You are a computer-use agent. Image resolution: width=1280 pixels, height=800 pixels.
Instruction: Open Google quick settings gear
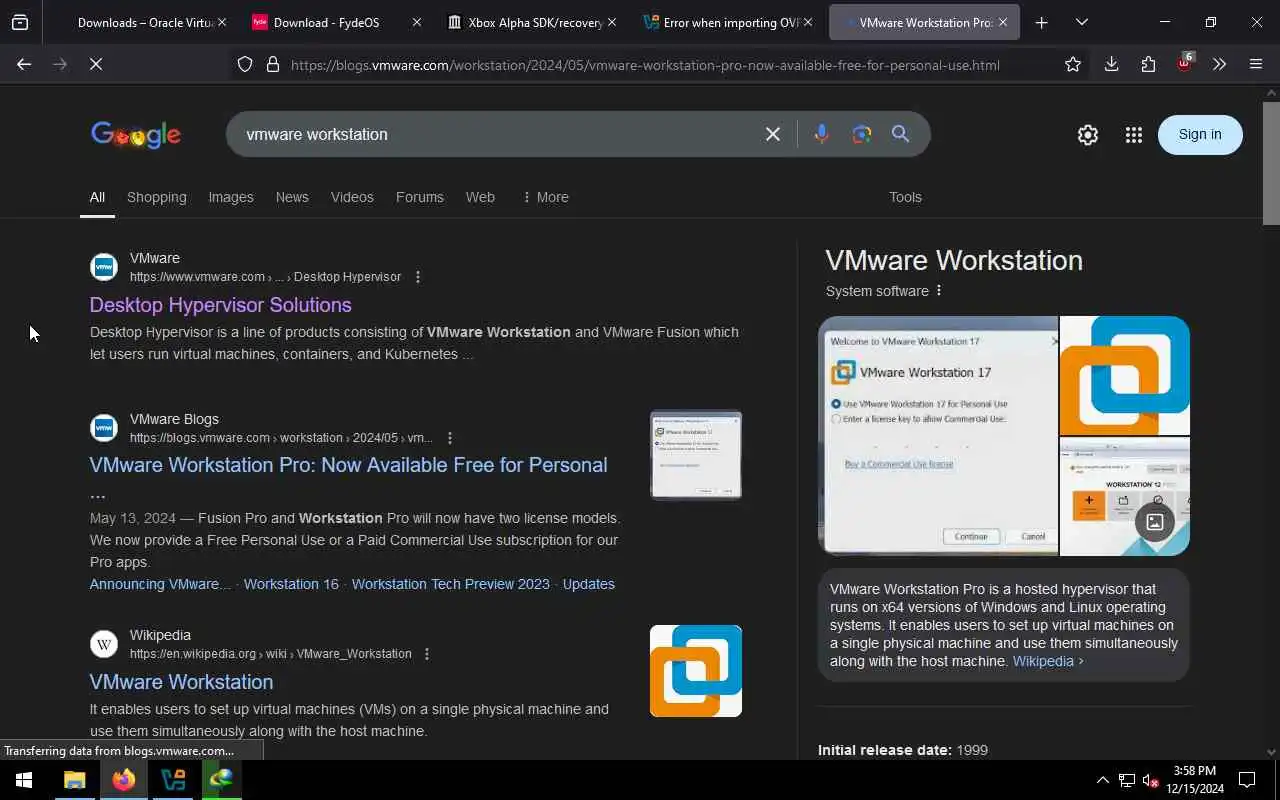tap(1088, 135)
